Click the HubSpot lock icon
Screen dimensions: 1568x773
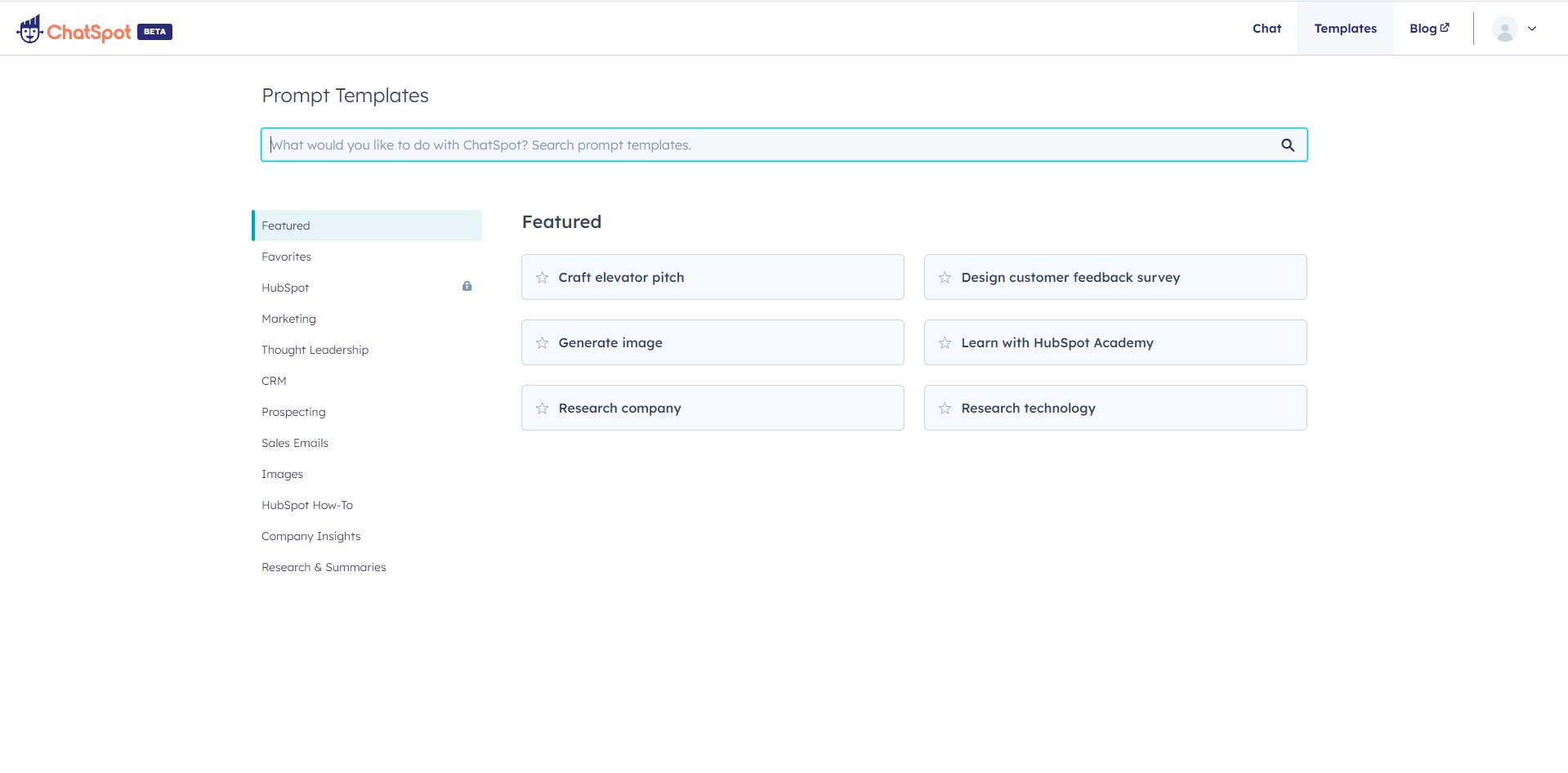click(467, 286)
